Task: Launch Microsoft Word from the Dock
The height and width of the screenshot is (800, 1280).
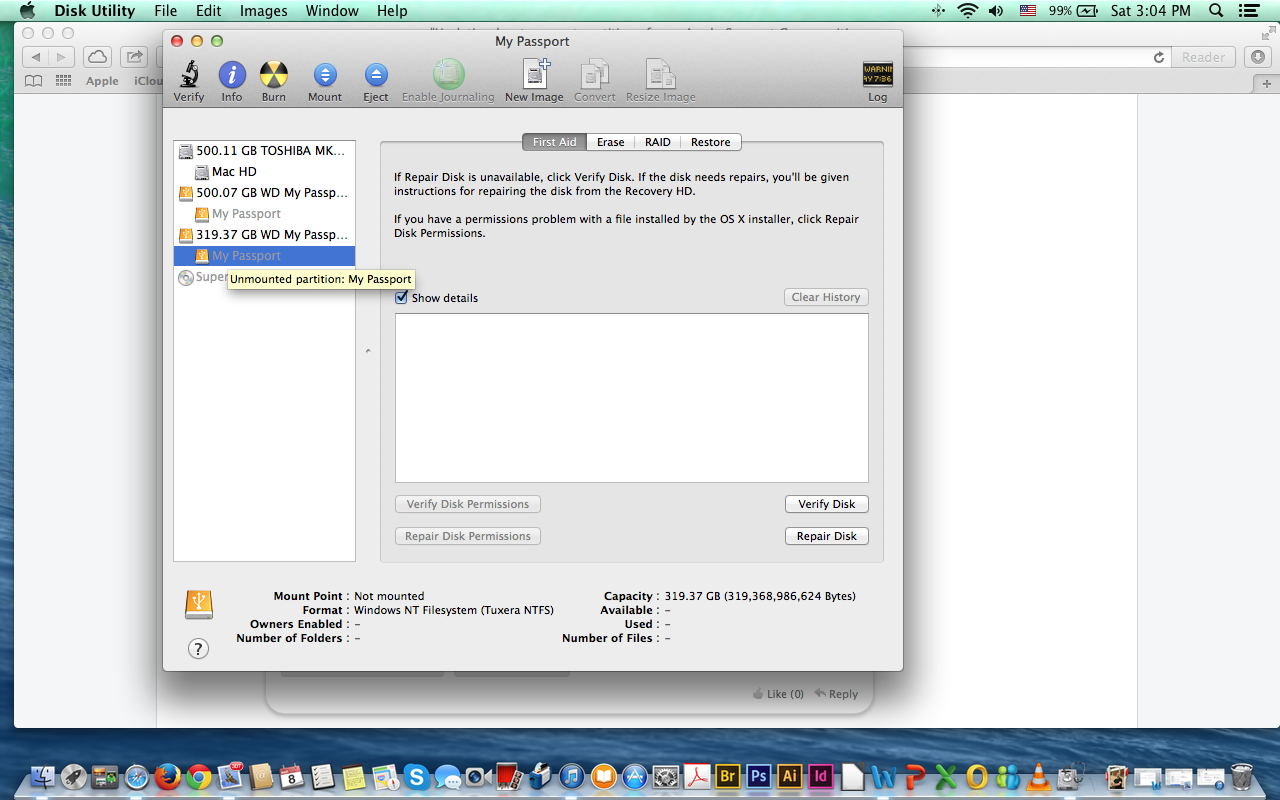Action: pyautogui.click(x=883, y=777)
